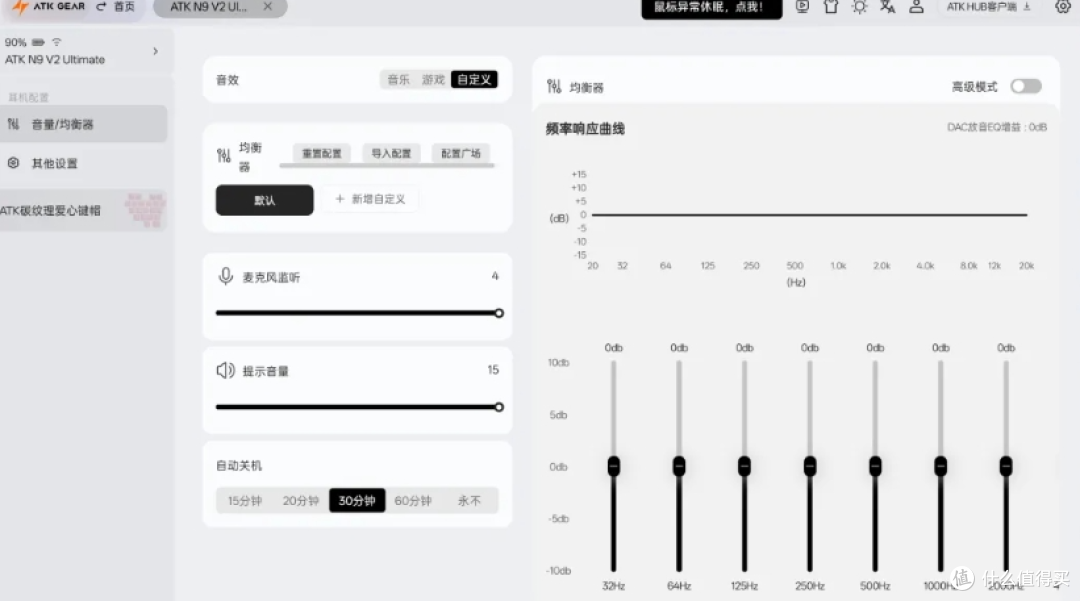Open the 配置广场 button
The image size is (1080, 601).
[461, 154]
